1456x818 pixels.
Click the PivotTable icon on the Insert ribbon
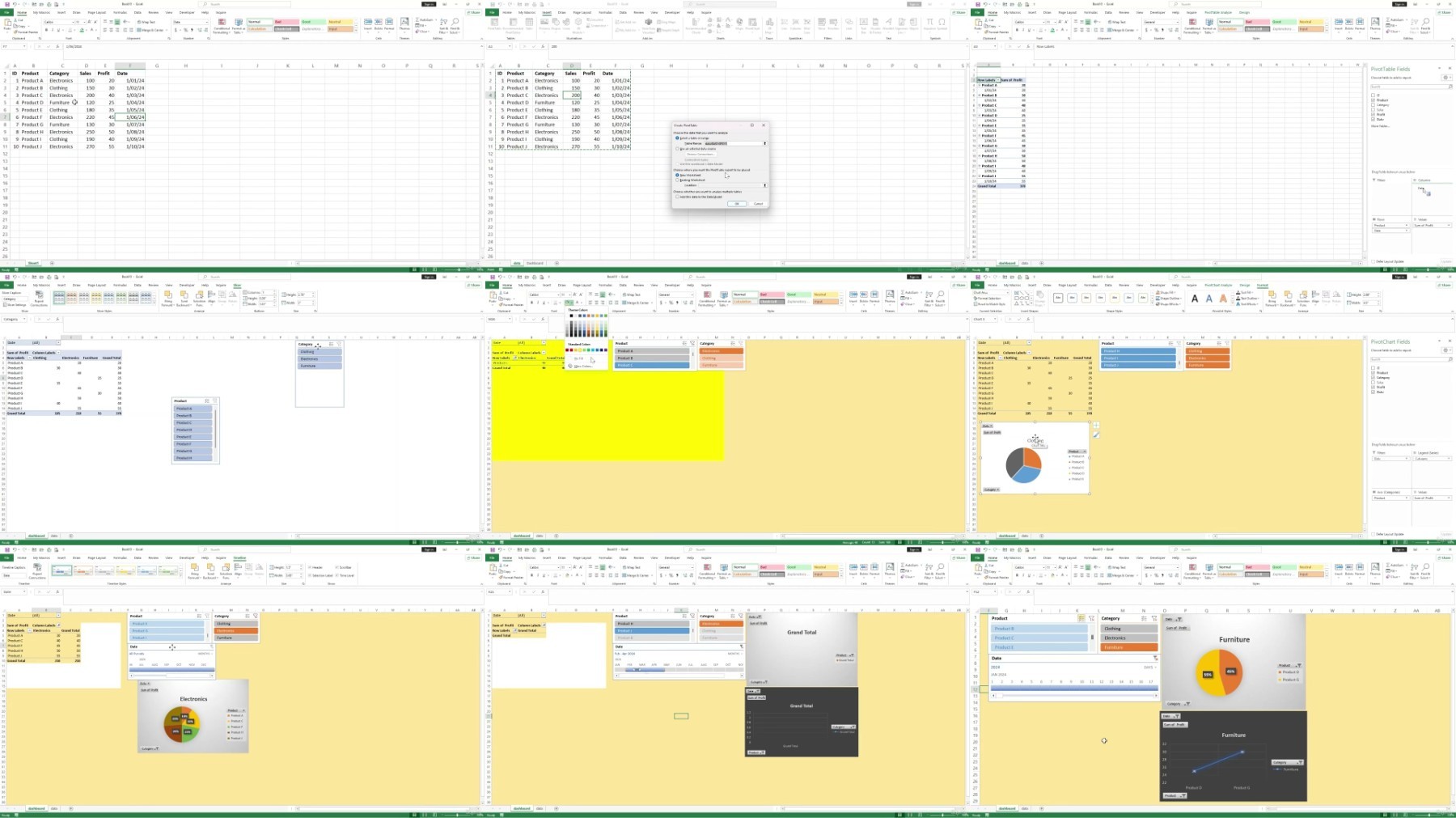click(494, 25)
